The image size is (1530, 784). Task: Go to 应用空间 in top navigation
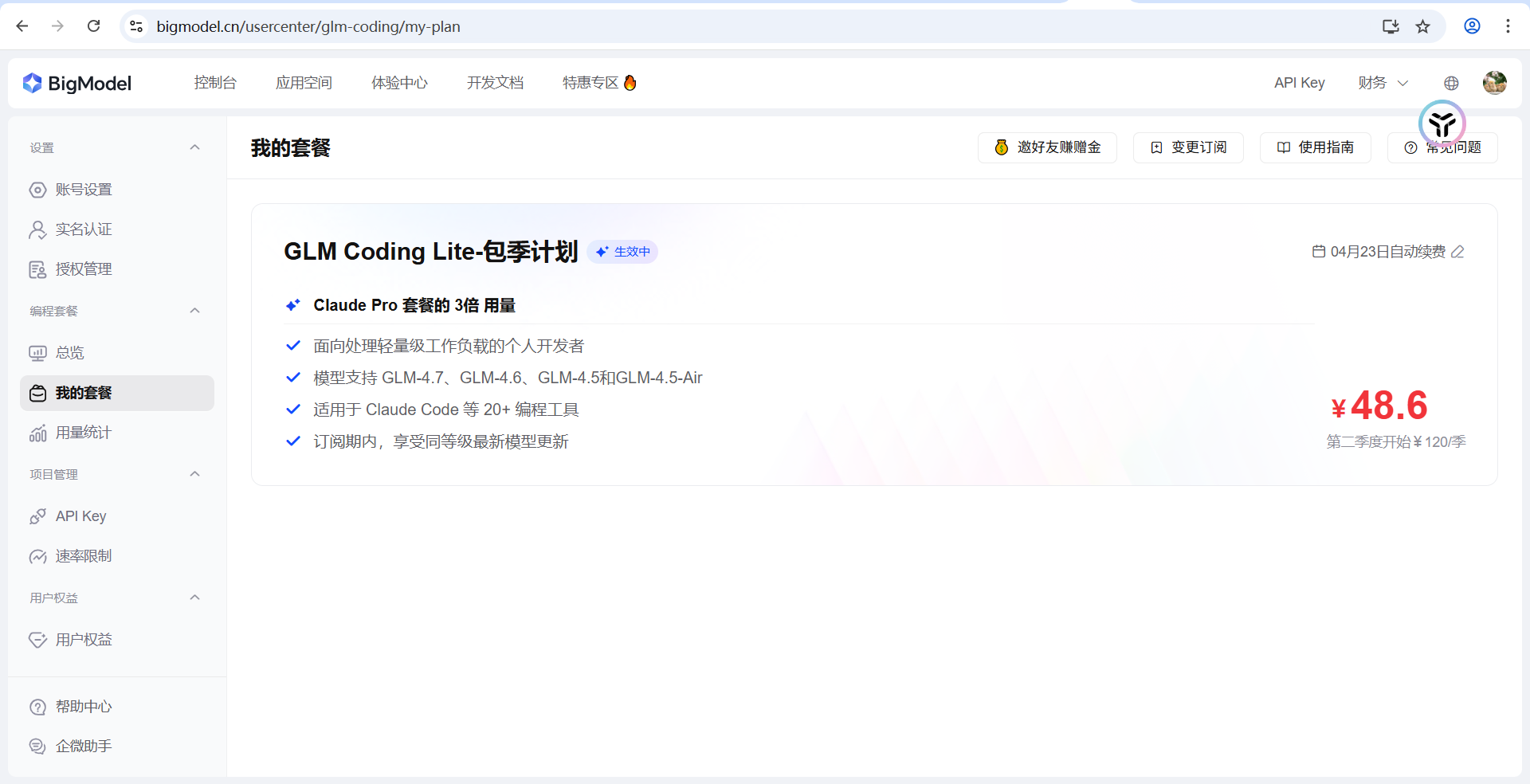tap(304, 83)
